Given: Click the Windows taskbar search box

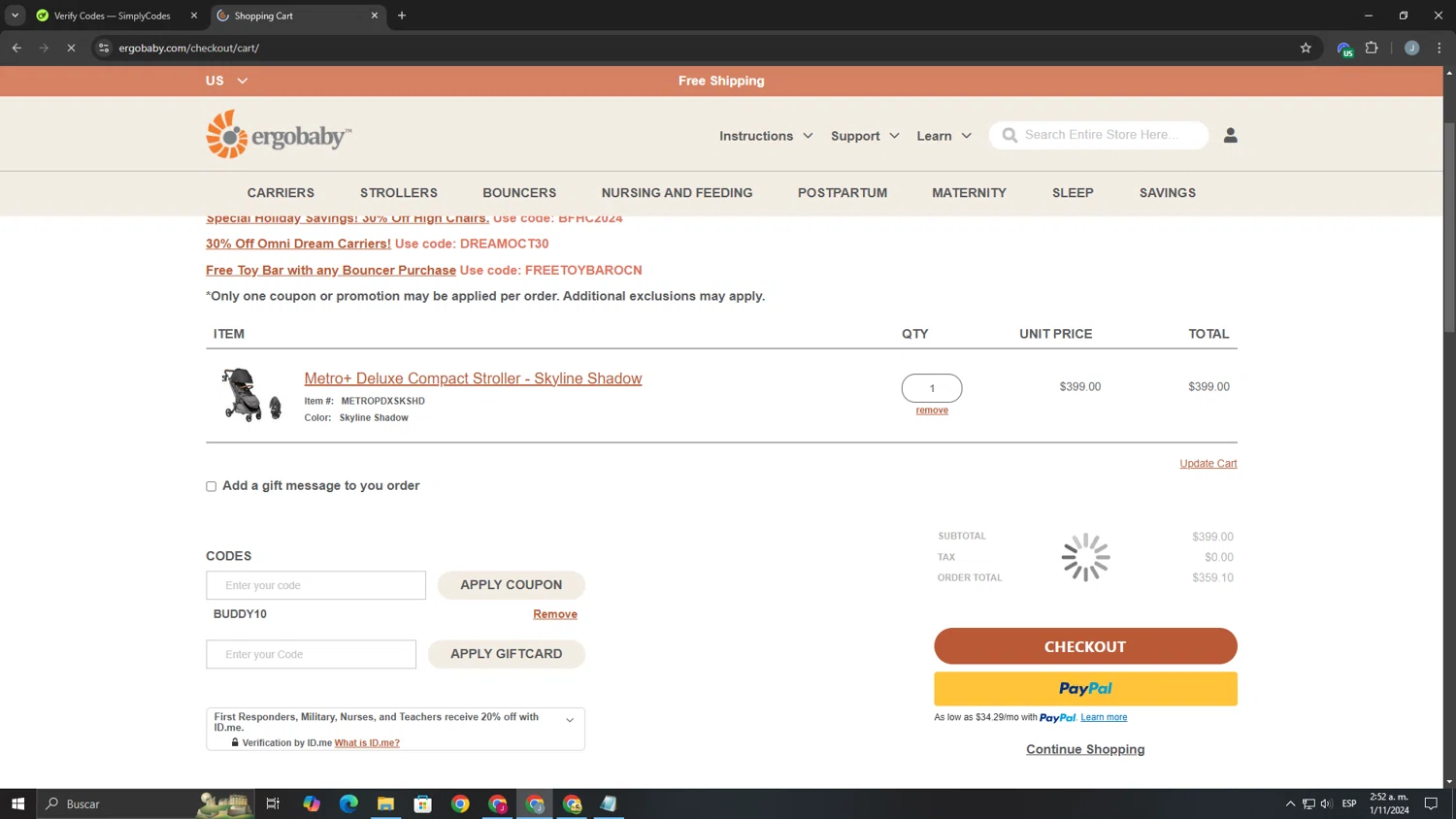Looking at the screenshot, I should (x=146, y=803).
